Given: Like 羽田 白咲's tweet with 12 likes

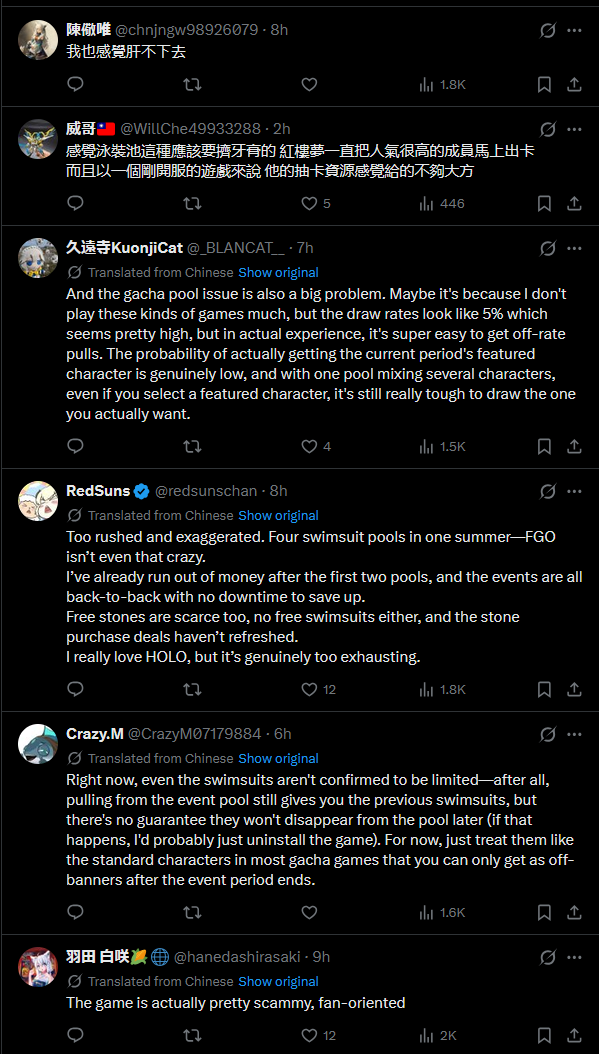Looking at the screenshot, I should [318, 1035].
